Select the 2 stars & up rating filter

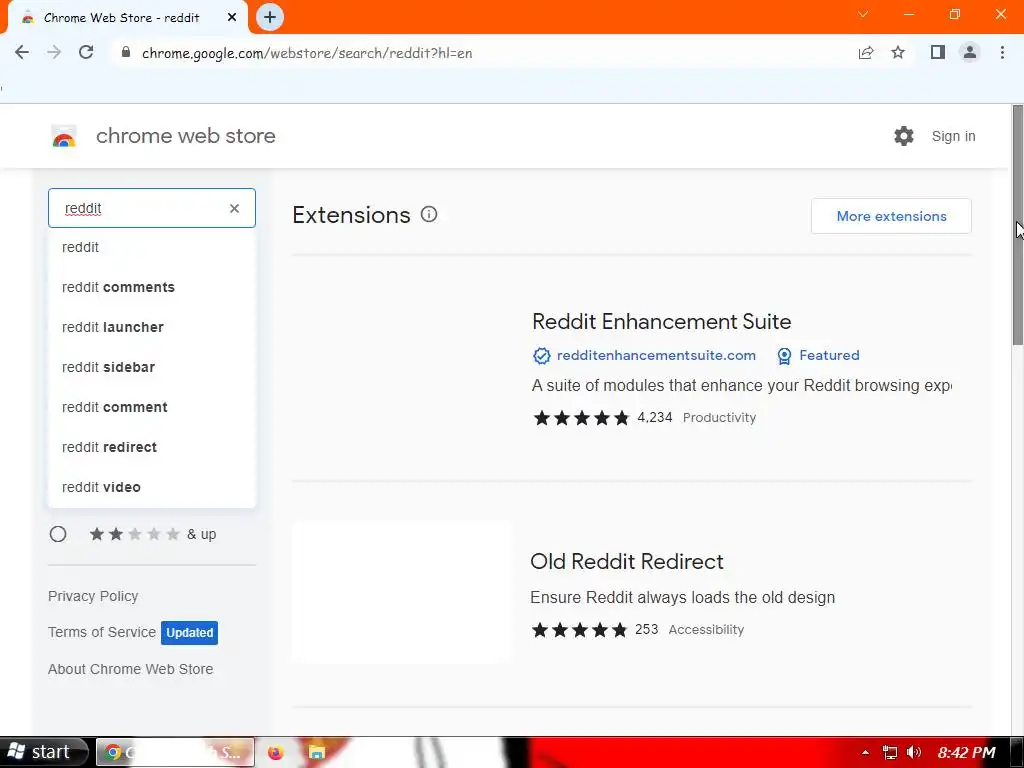(58, 534)
